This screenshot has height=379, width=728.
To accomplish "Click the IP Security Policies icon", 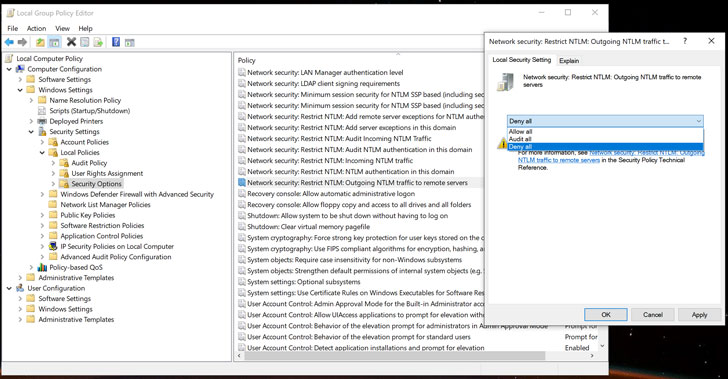I will 53,246.
